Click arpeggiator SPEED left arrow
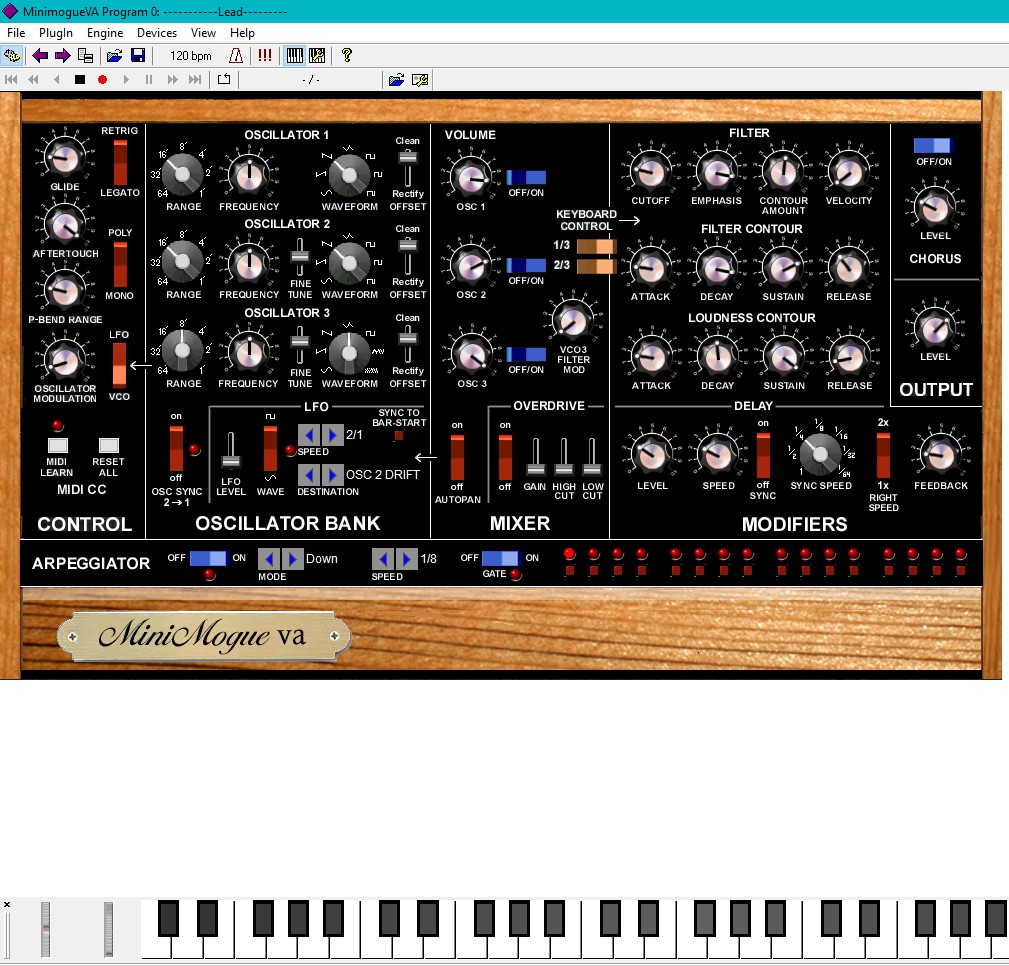 (x=383, y=559)
